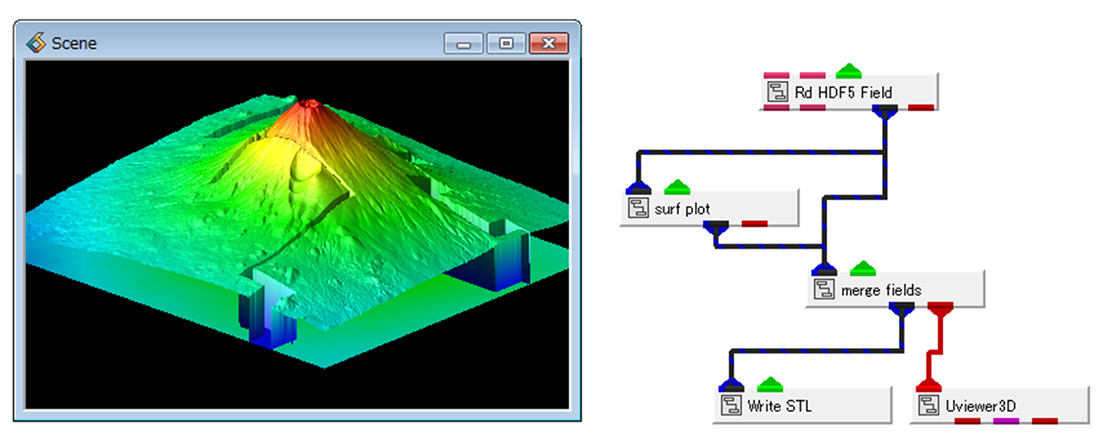Click the red input port on Uviewer3D
Viewport: 1100px width, 446px height.
point(929,385)
